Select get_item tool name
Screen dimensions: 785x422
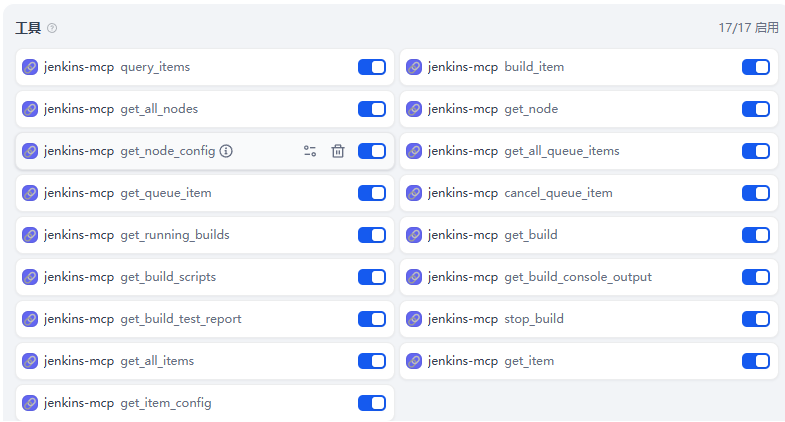[529, 361]
